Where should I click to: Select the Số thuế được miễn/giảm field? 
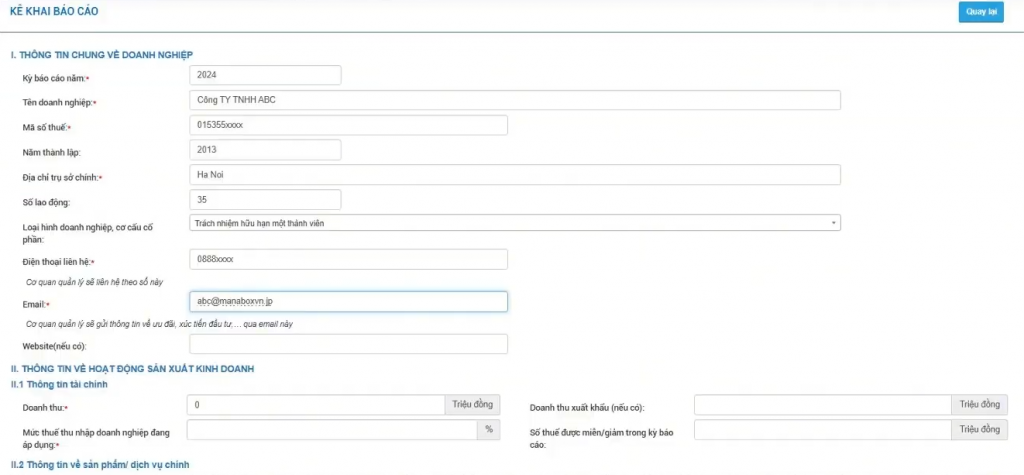coord(821,430)
